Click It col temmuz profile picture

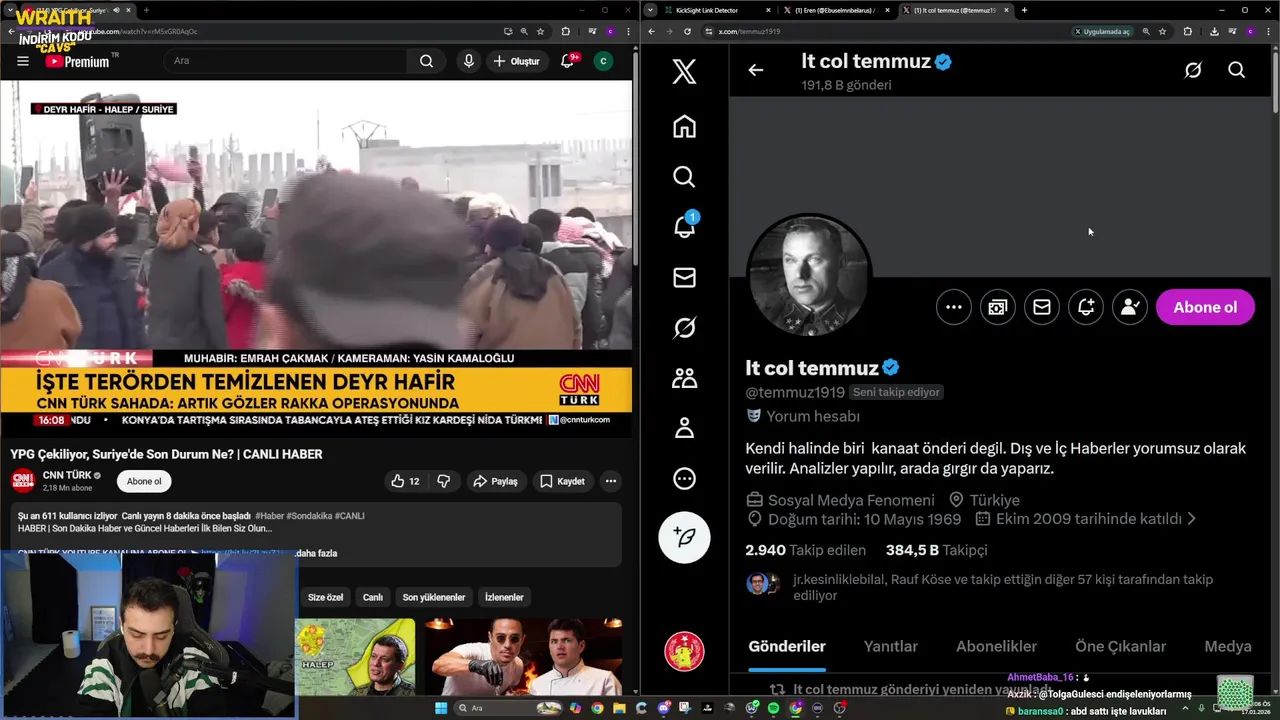[x=809, y=275]
